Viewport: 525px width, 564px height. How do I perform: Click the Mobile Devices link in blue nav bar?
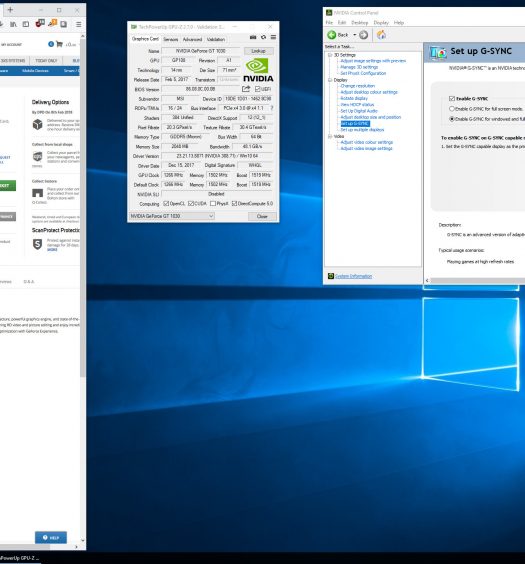tap(35, 70)
